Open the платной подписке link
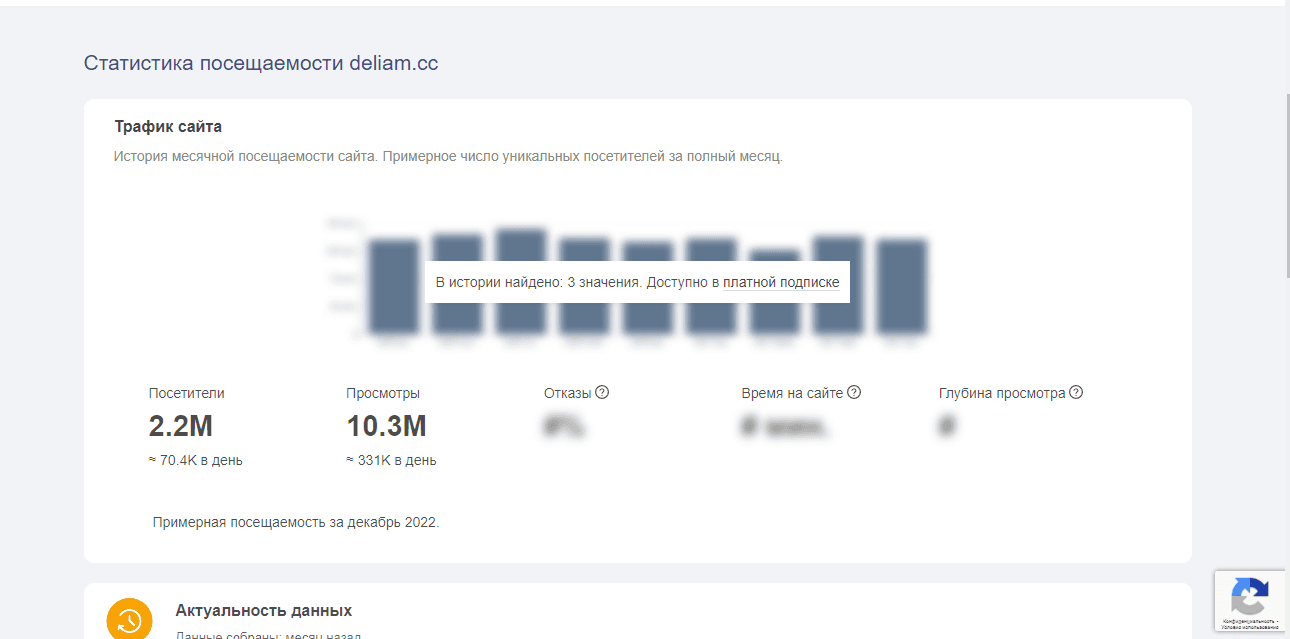 click(781, 282)
